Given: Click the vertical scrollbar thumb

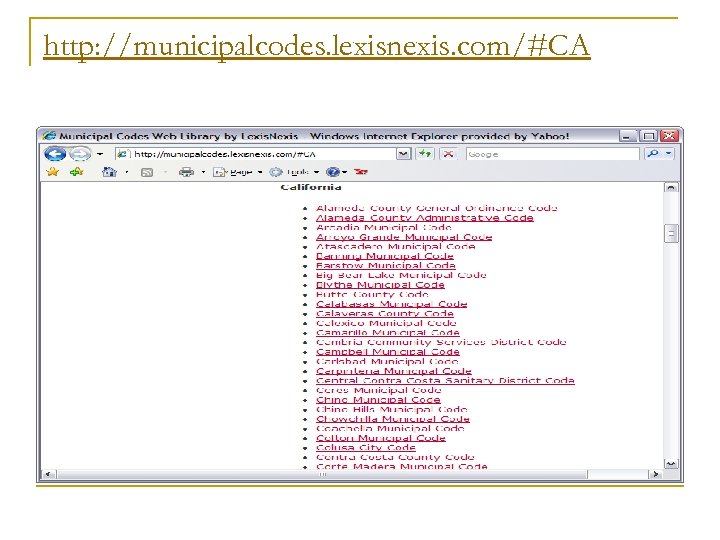Looking at the screenshot, I should pos(671,233).
